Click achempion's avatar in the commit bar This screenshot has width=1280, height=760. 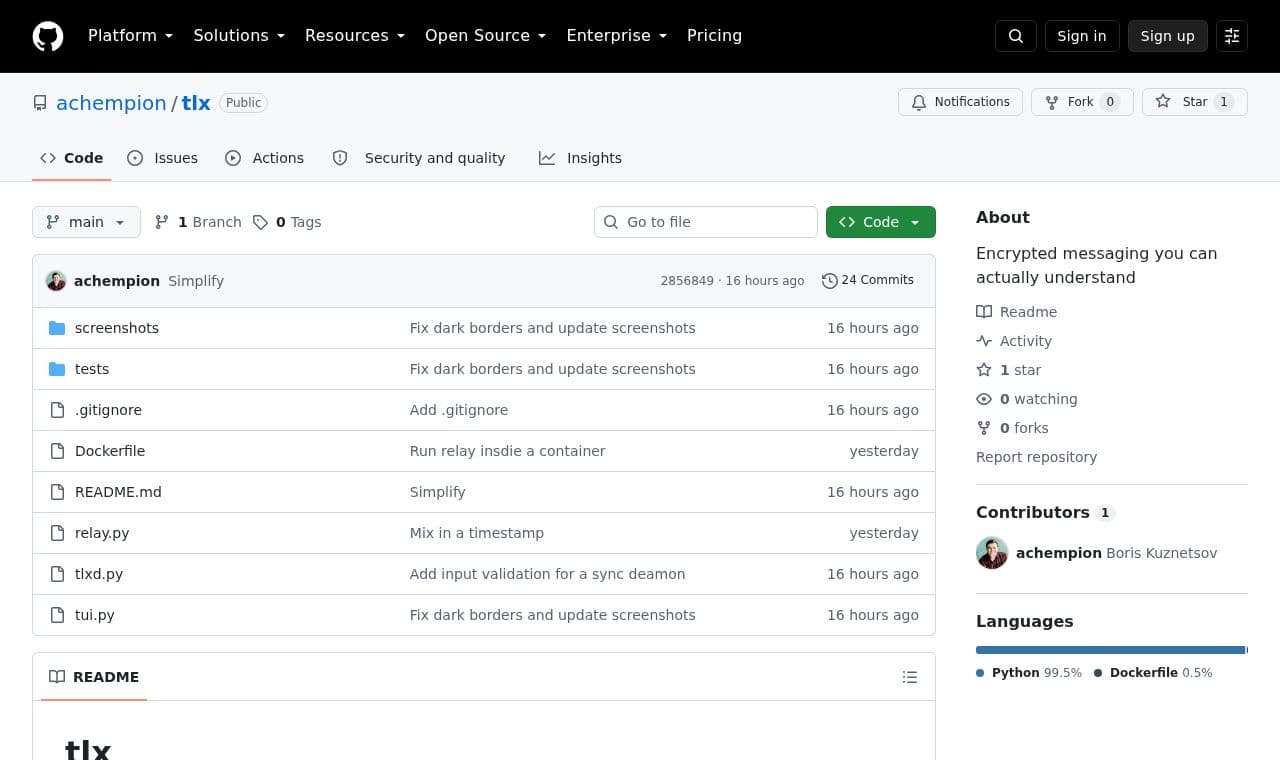56,281
